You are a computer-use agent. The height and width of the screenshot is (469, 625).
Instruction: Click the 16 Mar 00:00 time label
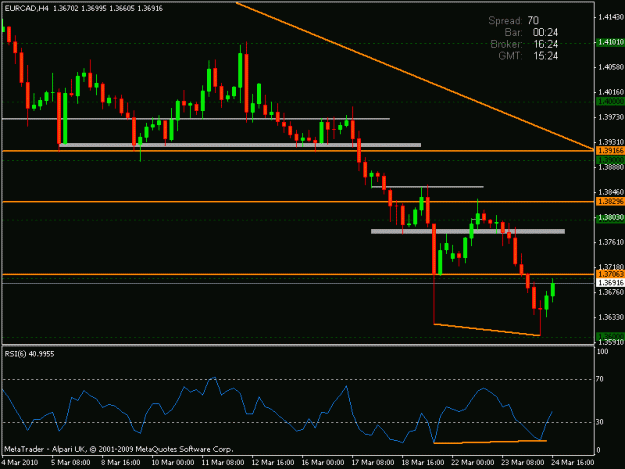[323, 463]
